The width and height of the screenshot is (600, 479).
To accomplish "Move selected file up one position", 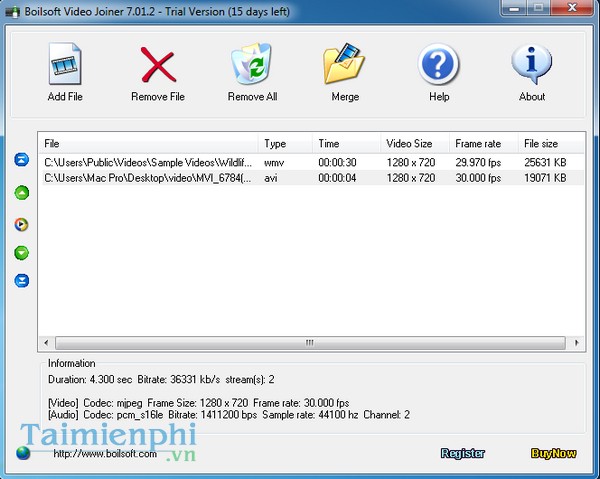I will (21, 192).
